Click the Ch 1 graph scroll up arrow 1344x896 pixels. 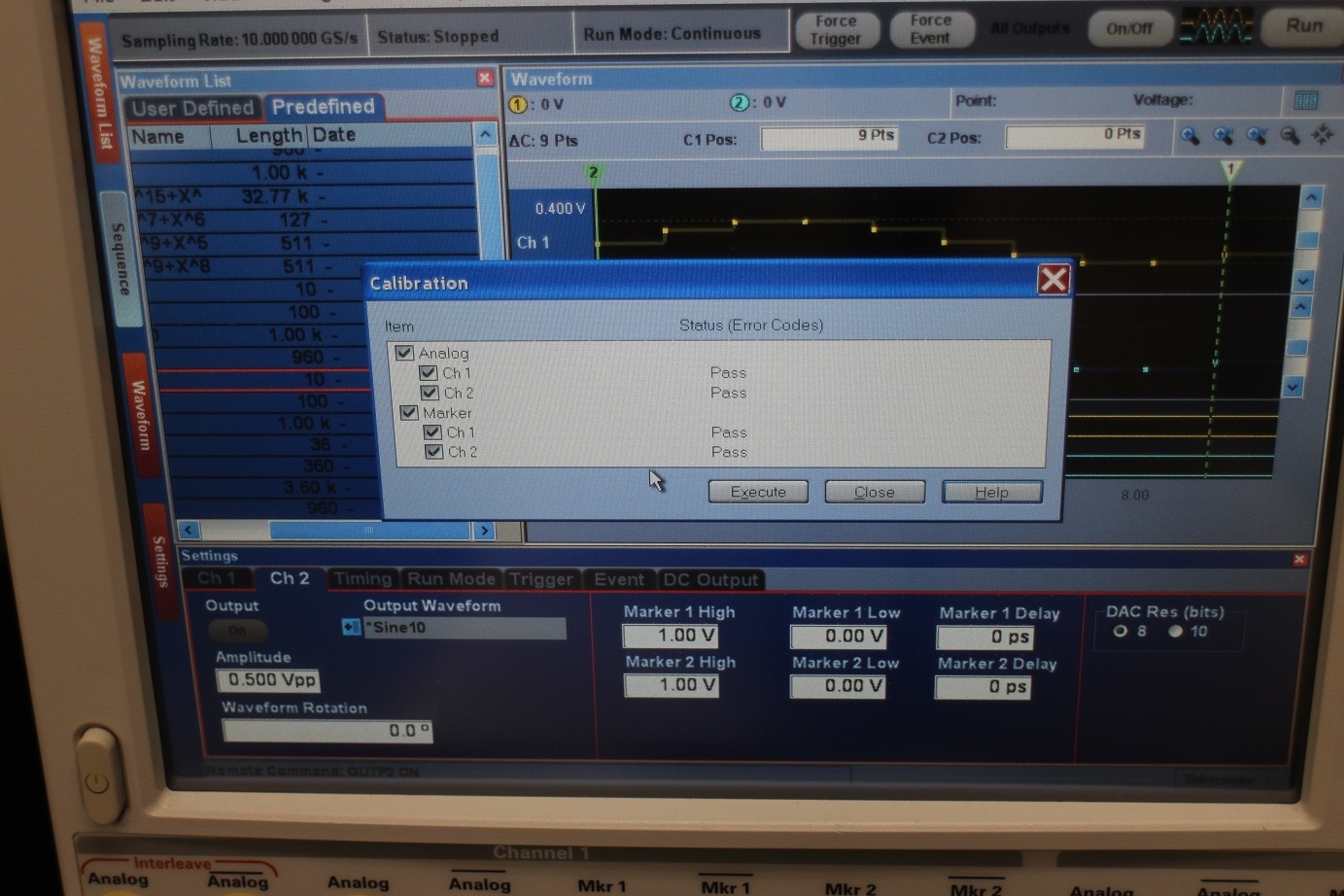tap(1311, 198)
